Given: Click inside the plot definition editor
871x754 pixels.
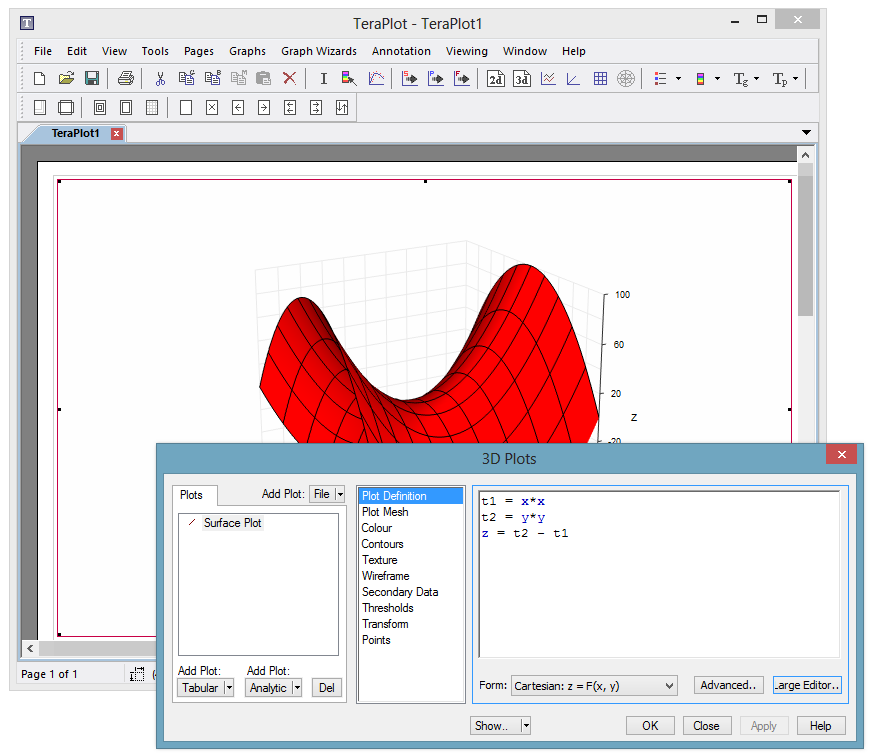Looking at the screenshot, I should point(659,574).
